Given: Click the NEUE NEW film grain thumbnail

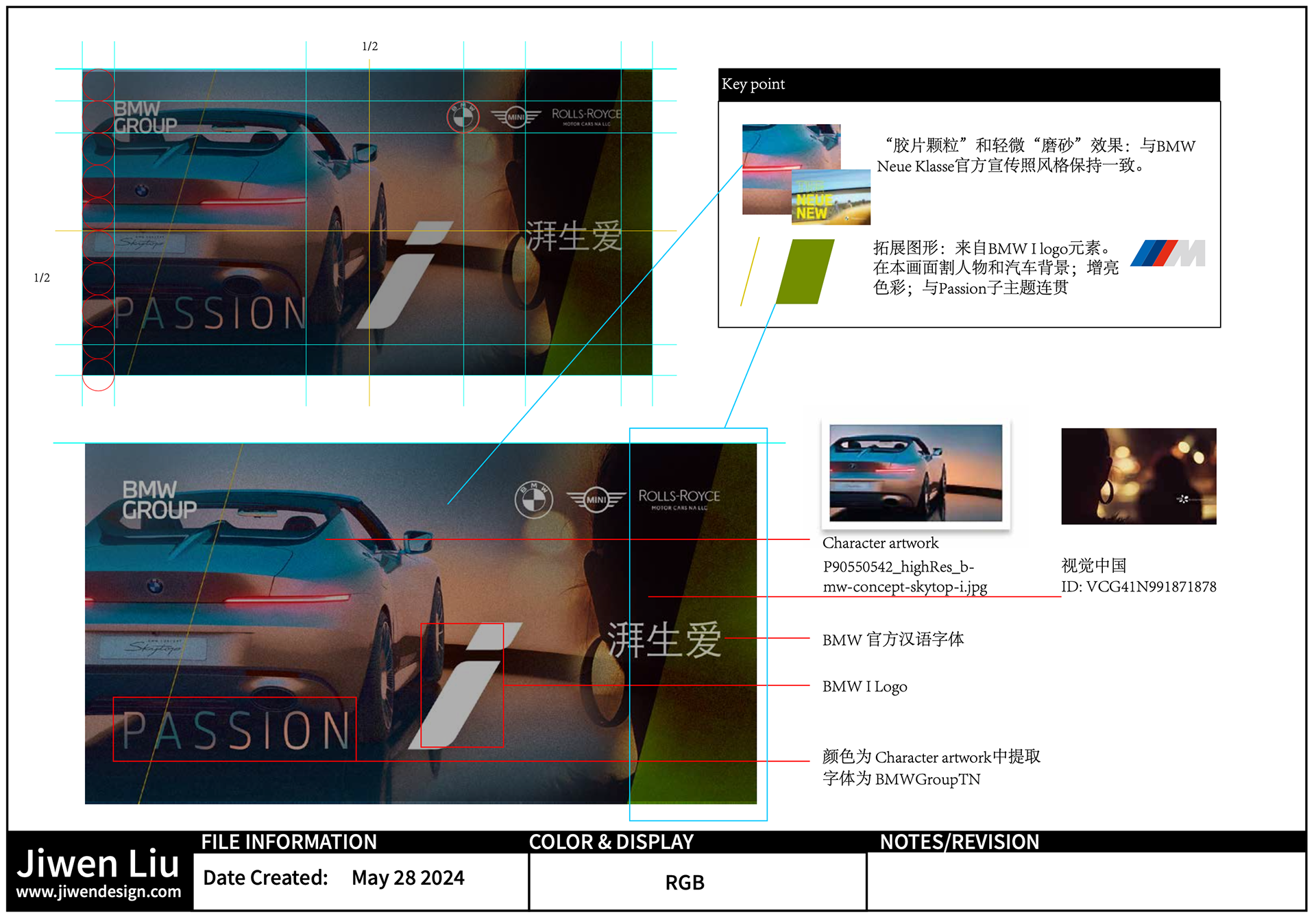Looking at the screenshot, I should pyautogui.click(x=831, y=198).
